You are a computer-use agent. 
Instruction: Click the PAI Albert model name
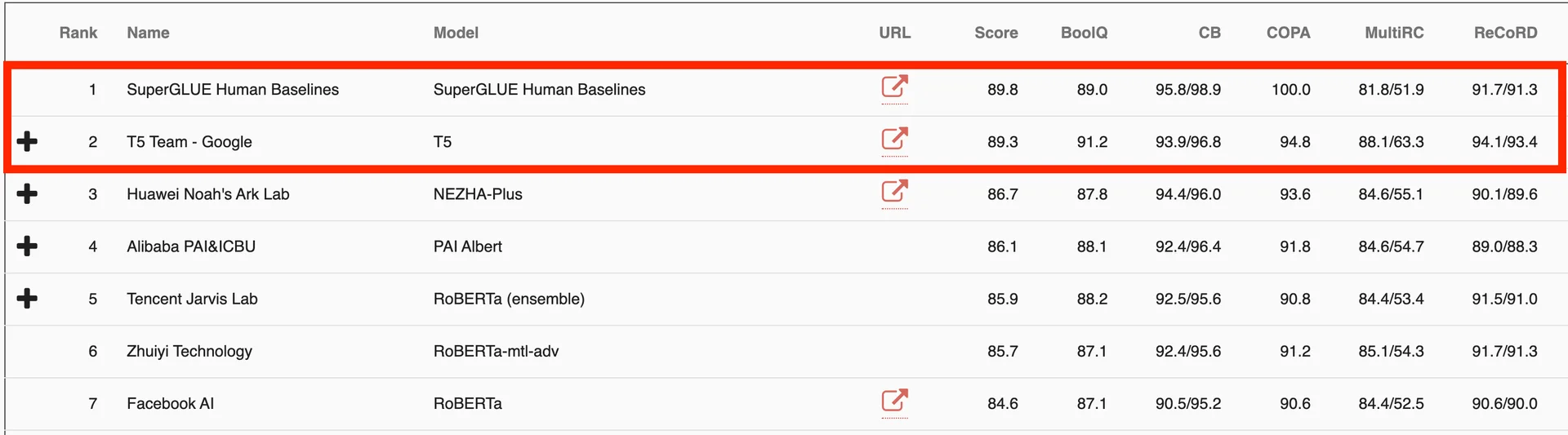pyautogui.click(x=467, y=246)
